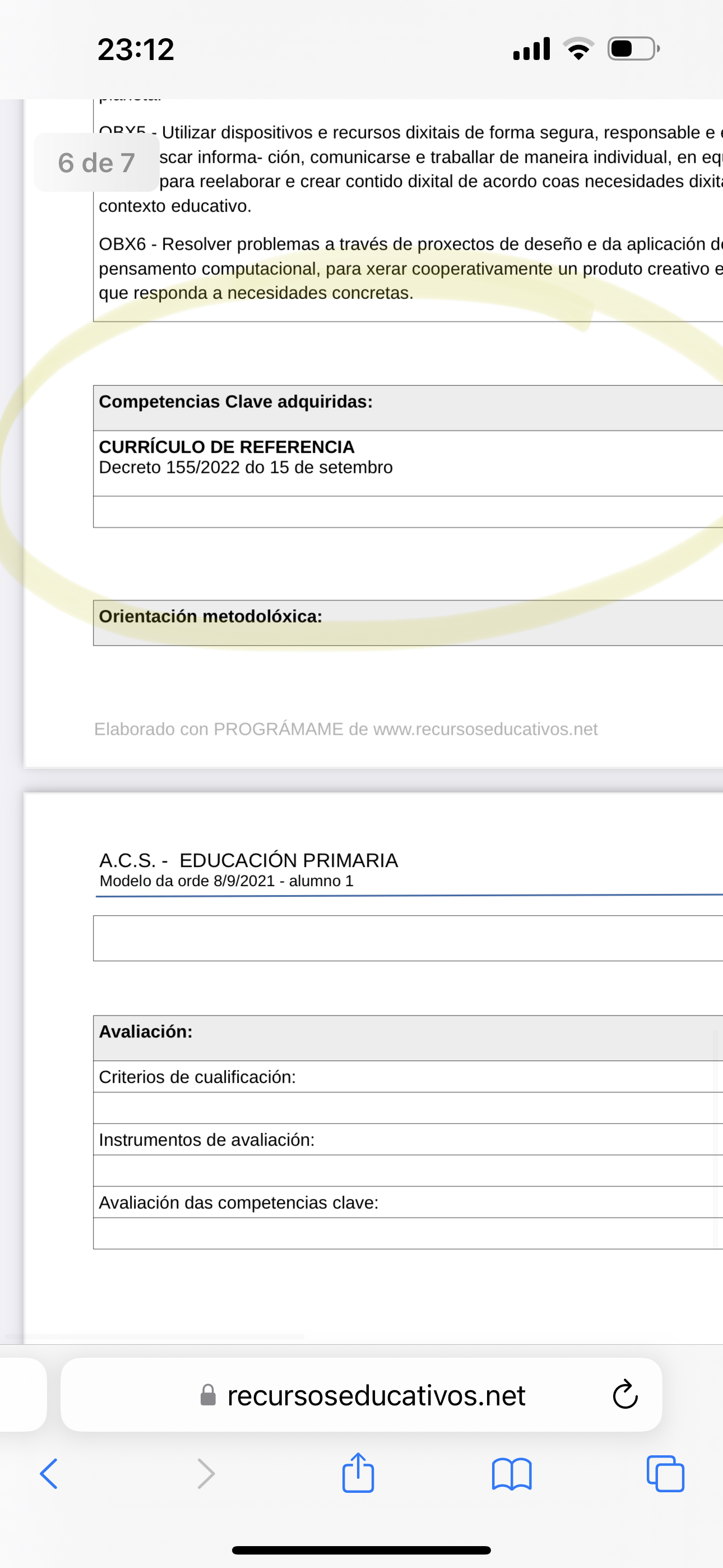Tap the '6 de 7' page indicator
The width and height of the screenshot is (723, 1568).
click(97, 163)
